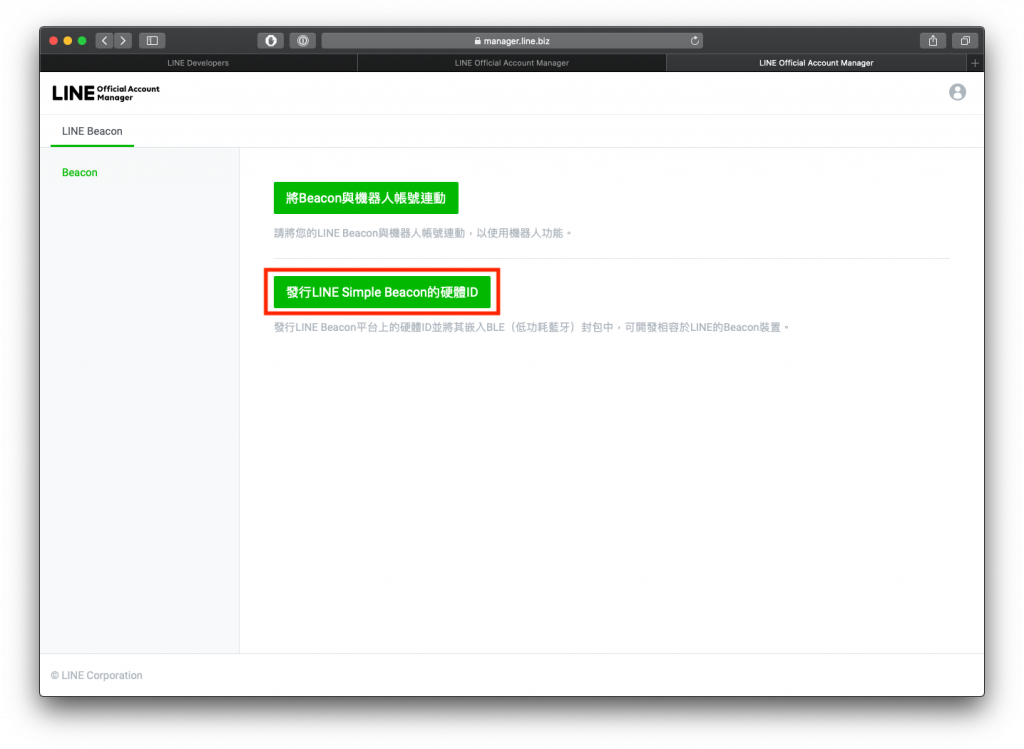This screenshot has width=1024, height=749.
Task: Select the LINE Beacon page tab
Action: [x=92, y=131]
